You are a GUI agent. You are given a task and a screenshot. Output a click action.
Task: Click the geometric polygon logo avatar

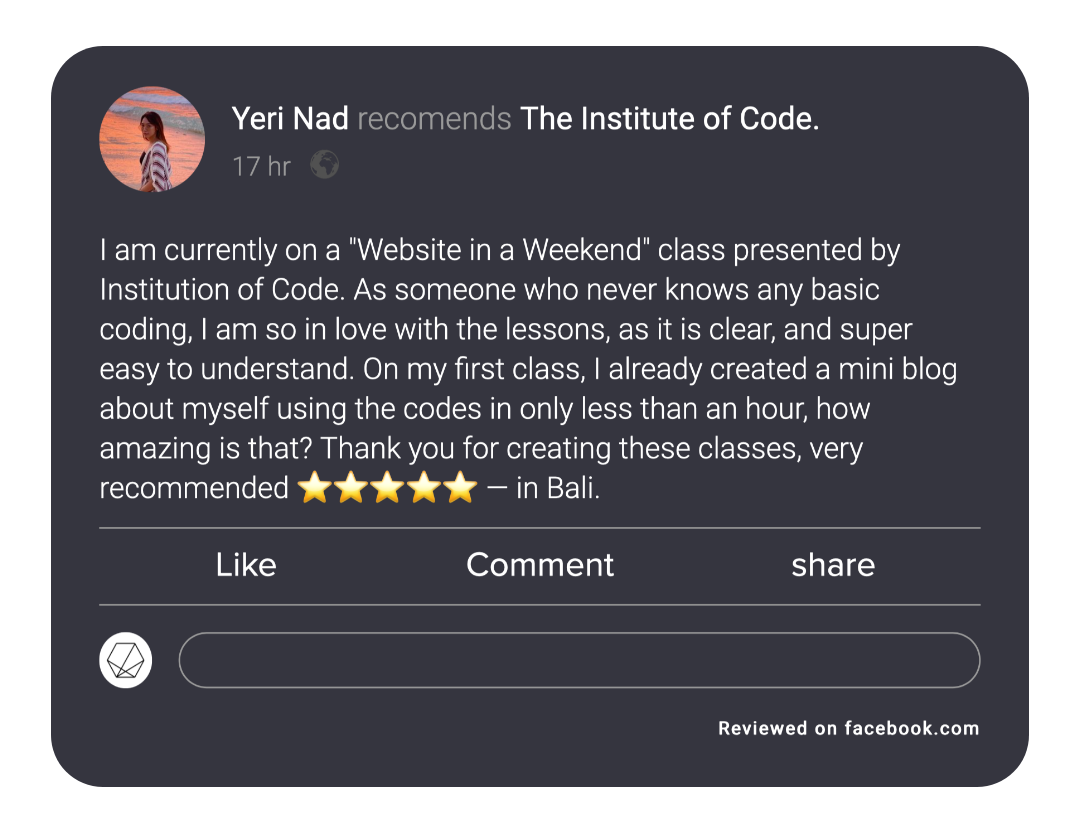pyautogui.click(x=126, y=661)
